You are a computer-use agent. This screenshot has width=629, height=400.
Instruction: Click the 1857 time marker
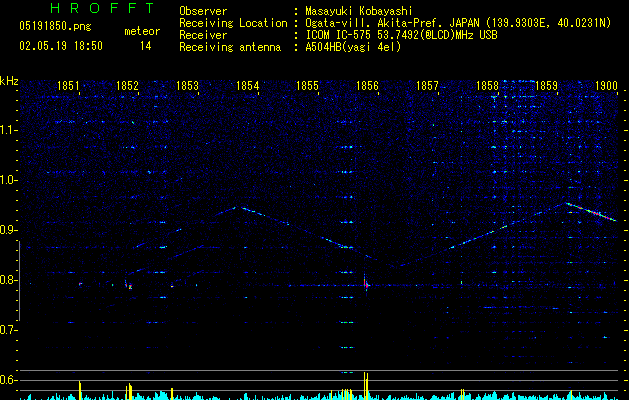[427, 85]
